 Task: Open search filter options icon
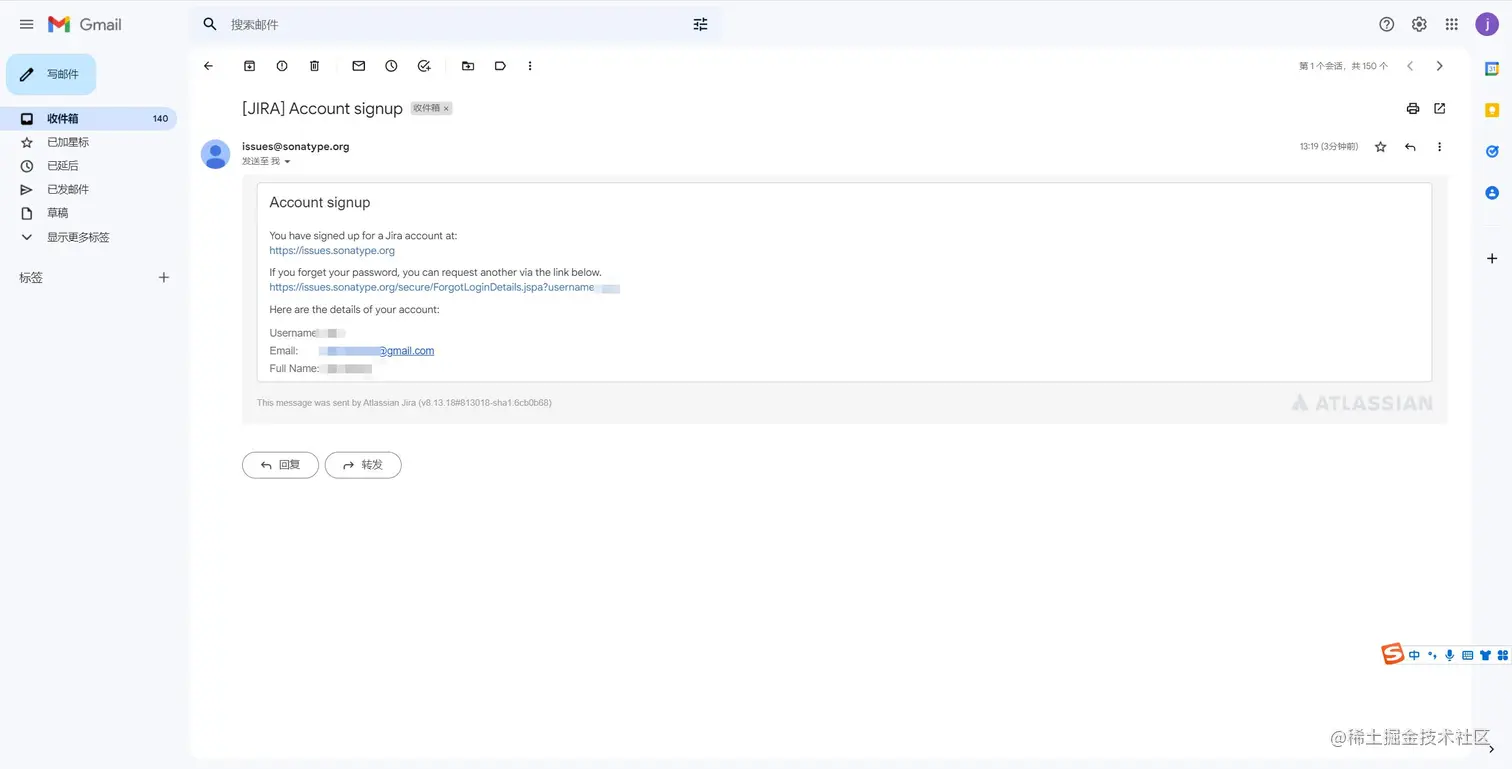point(700,24)
